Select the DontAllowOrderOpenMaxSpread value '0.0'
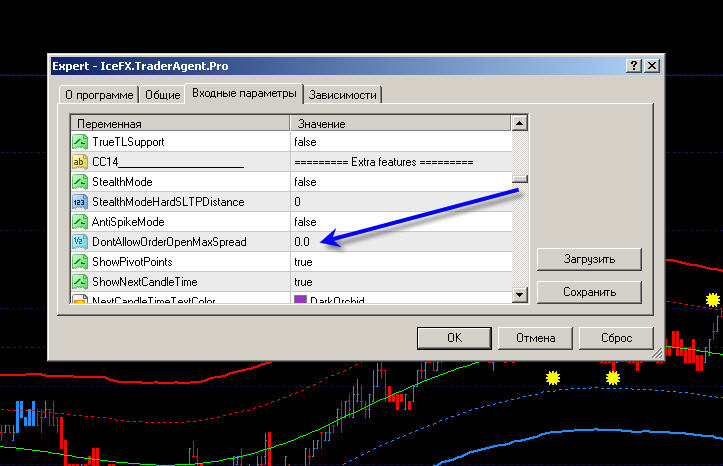 point(302,242)
